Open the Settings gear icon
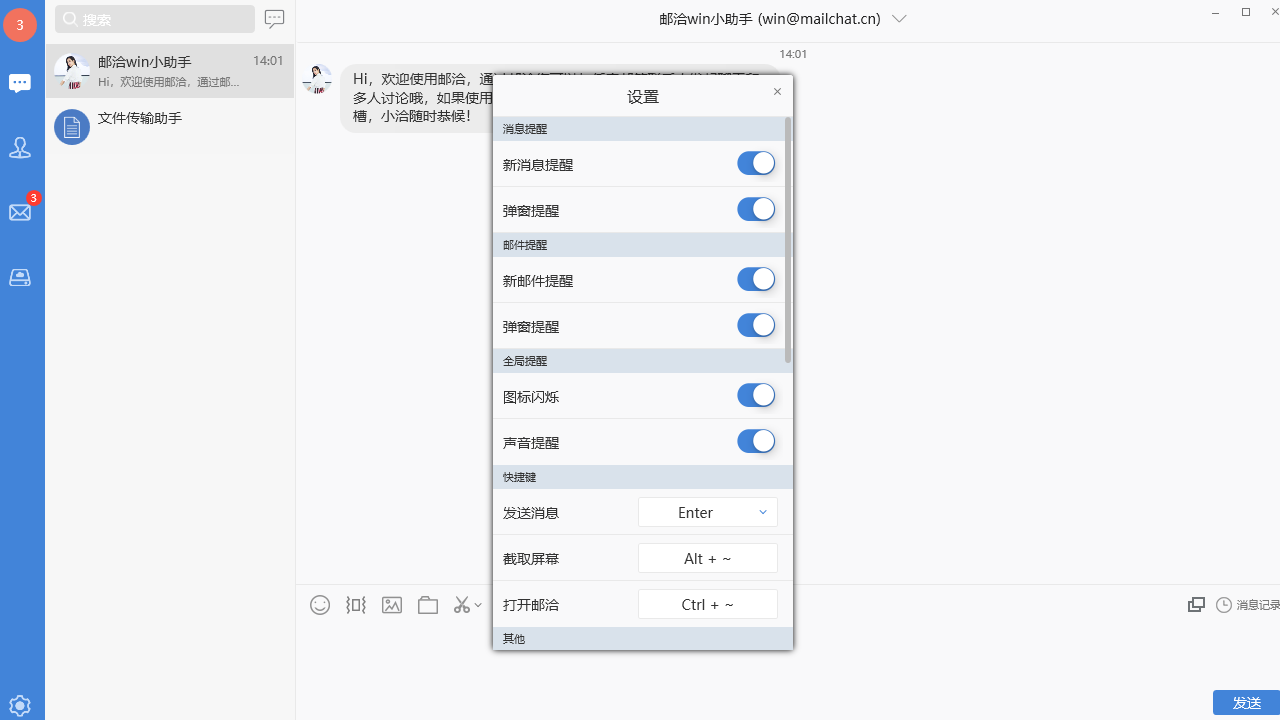The image size is (1280, 720). 20,705
